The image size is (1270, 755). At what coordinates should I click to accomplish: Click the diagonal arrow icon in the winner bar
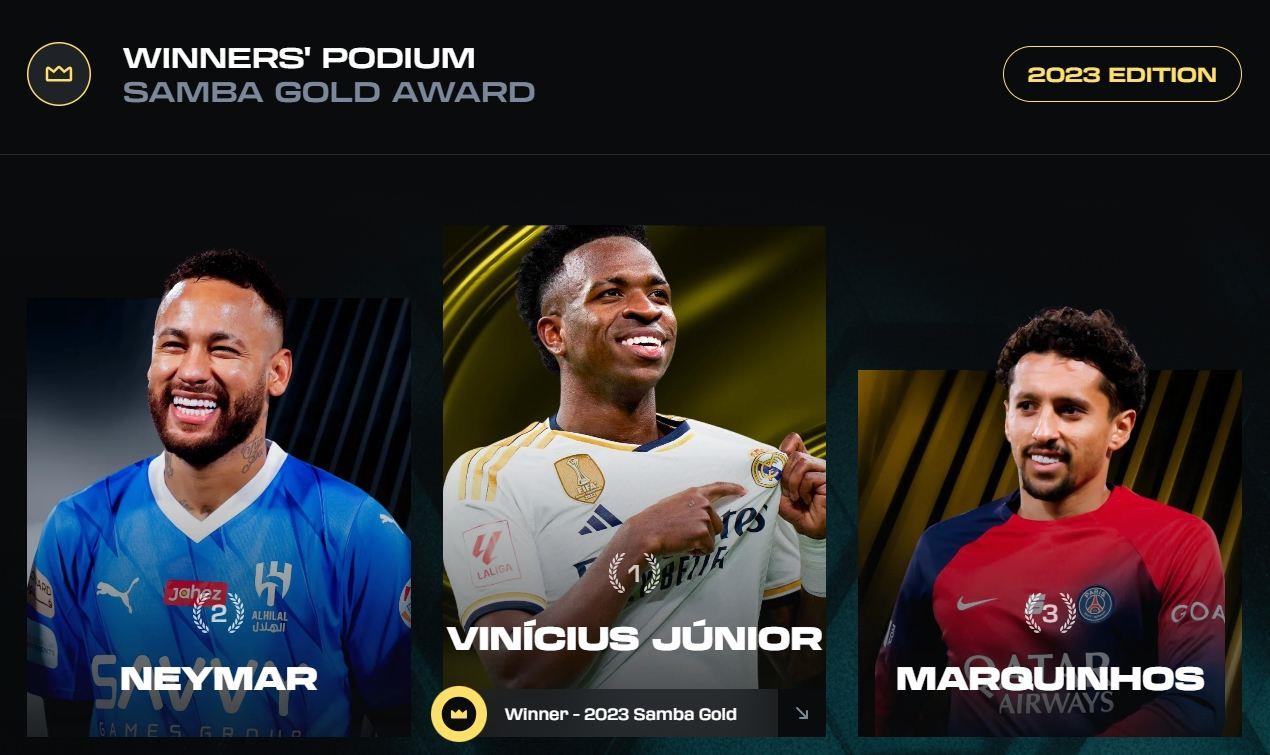point(802,713)
